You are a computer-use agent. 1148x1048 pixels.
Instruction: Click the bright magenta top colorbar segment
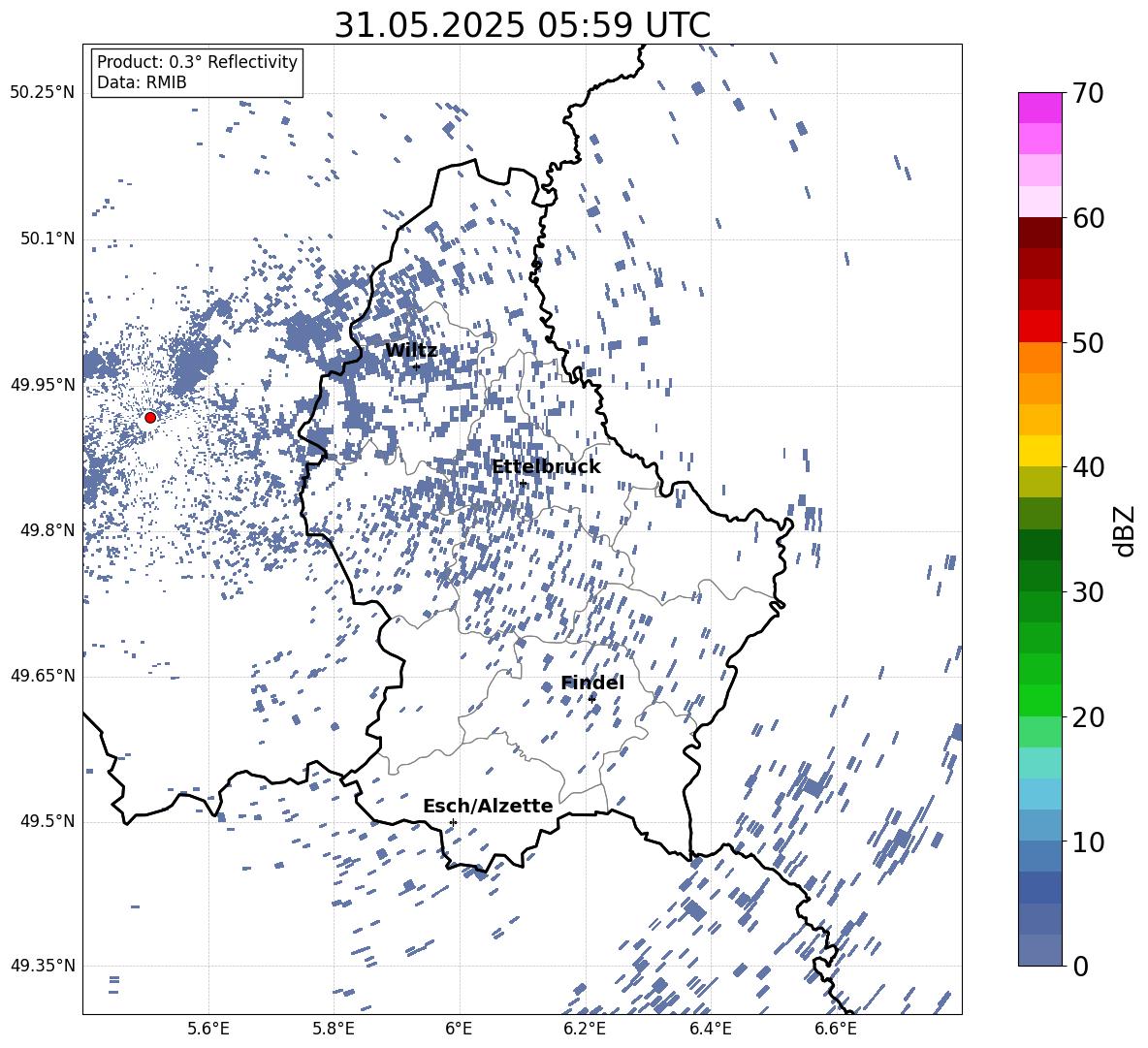pos(1039,109)
